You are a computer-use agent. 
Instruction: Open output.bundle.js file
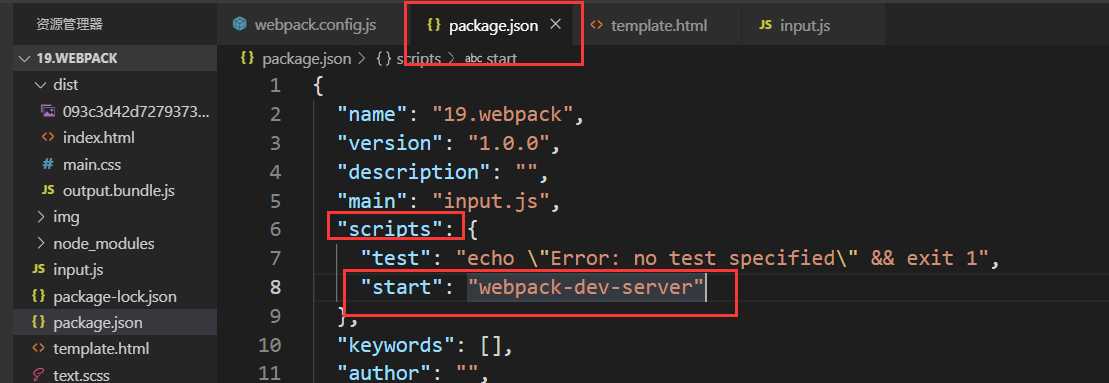pos(118,191)
